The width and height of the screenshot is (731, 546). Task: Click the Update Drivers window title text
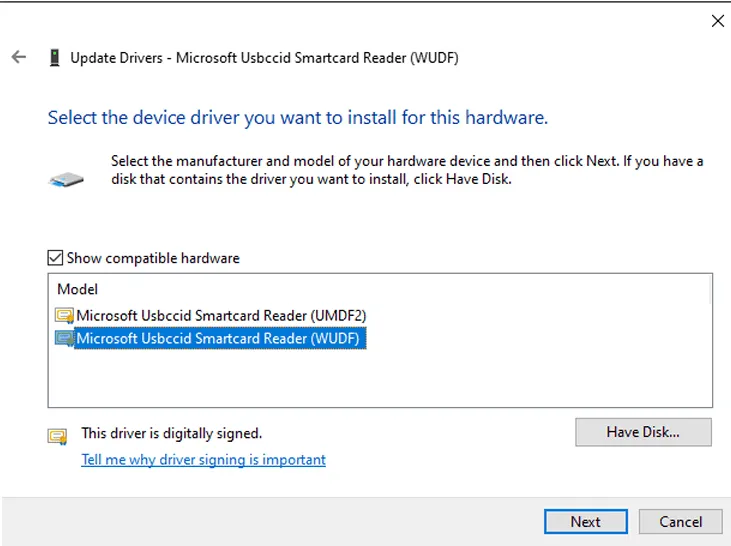(264, 58)
